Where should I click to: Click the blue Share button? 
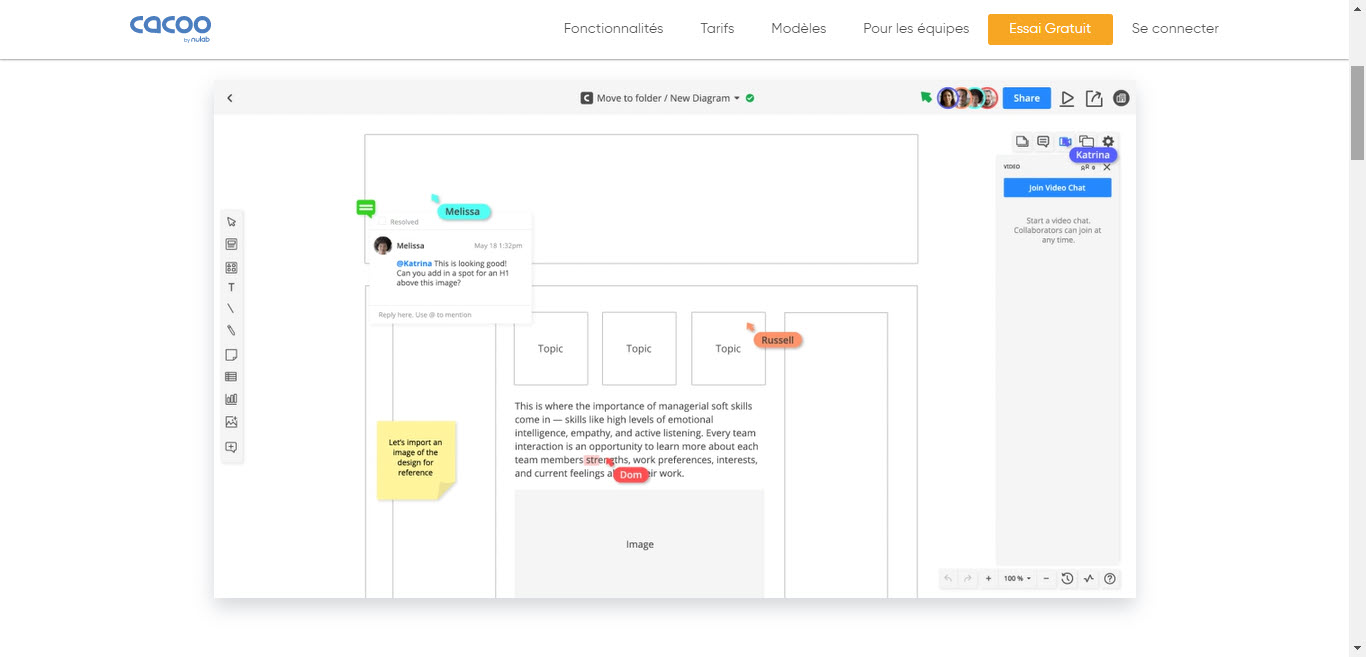pyautogui.click(x=1026, y=98)
